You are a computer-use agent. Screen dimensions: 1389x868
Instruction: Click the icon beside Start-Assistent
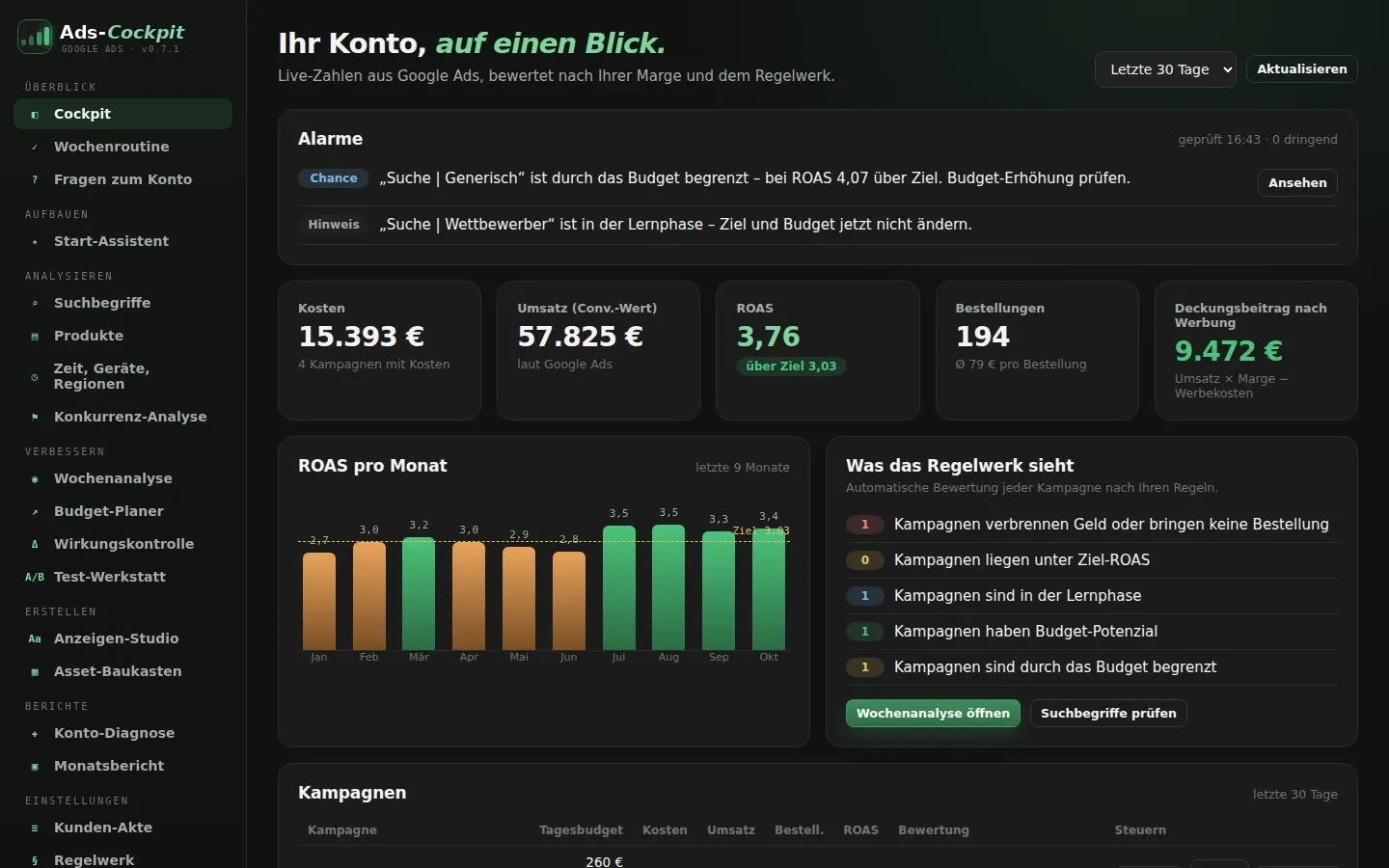pyautogui.click(x=35, y=241)
